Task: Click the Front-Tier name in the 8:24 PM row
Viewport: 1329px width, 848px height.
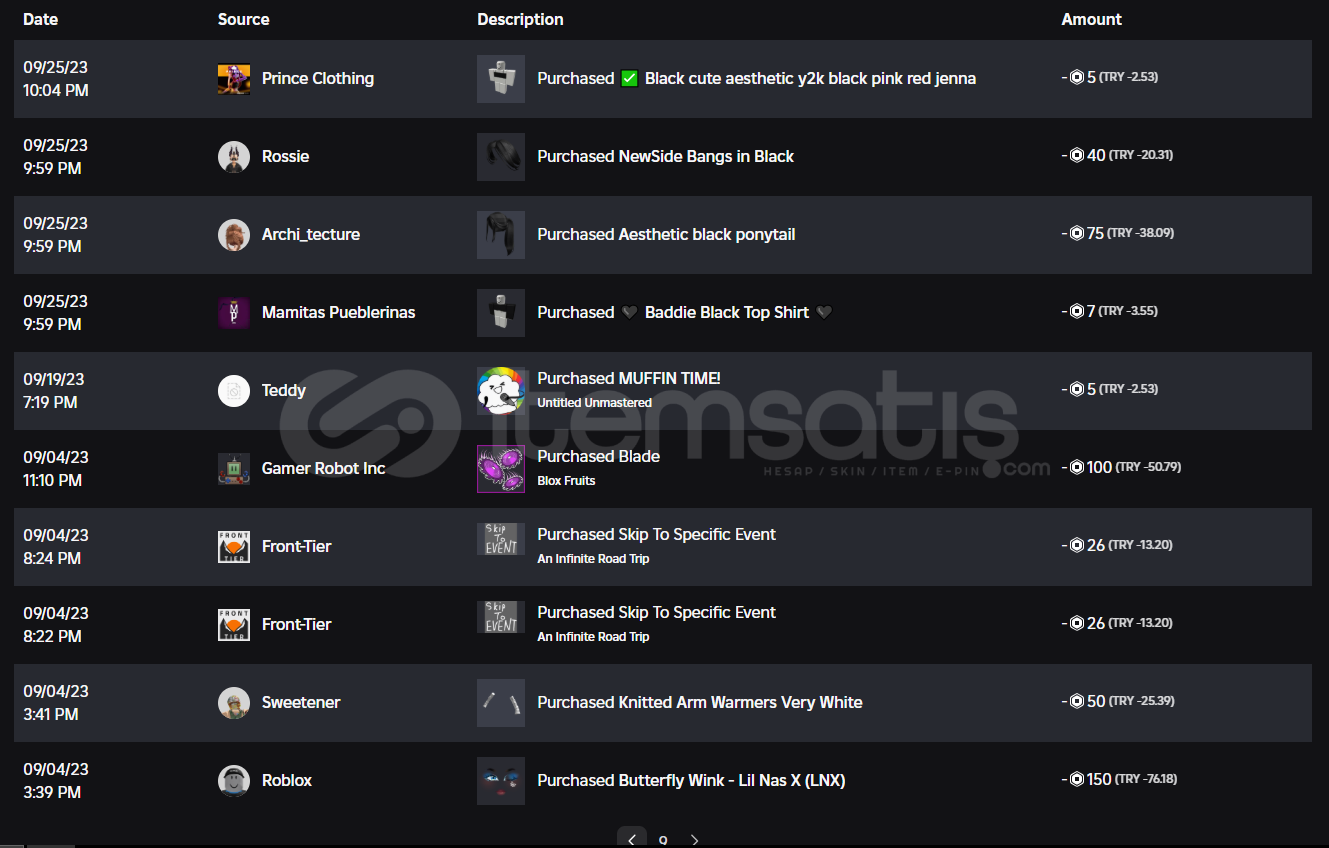Action: (297, 547)
